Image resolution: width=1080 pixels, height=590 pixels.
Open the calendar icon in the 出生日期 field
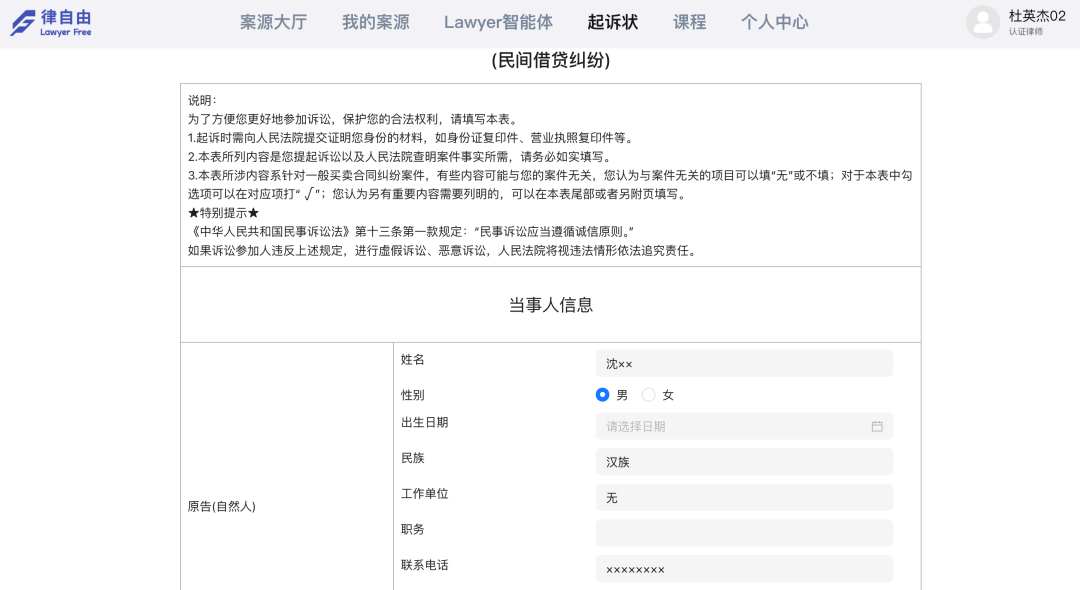click(877, 425)
